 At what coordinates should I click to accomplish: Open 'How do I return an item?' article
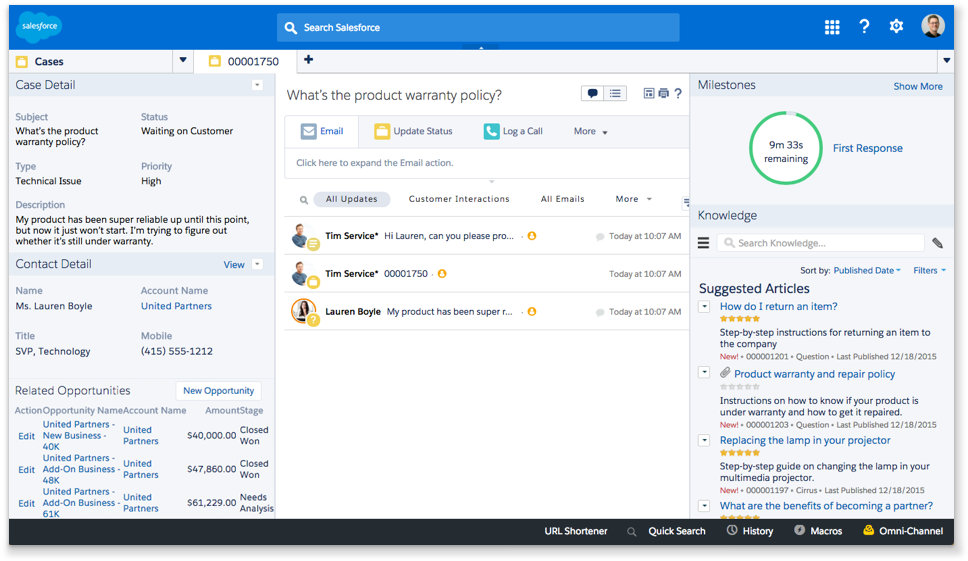778,306
